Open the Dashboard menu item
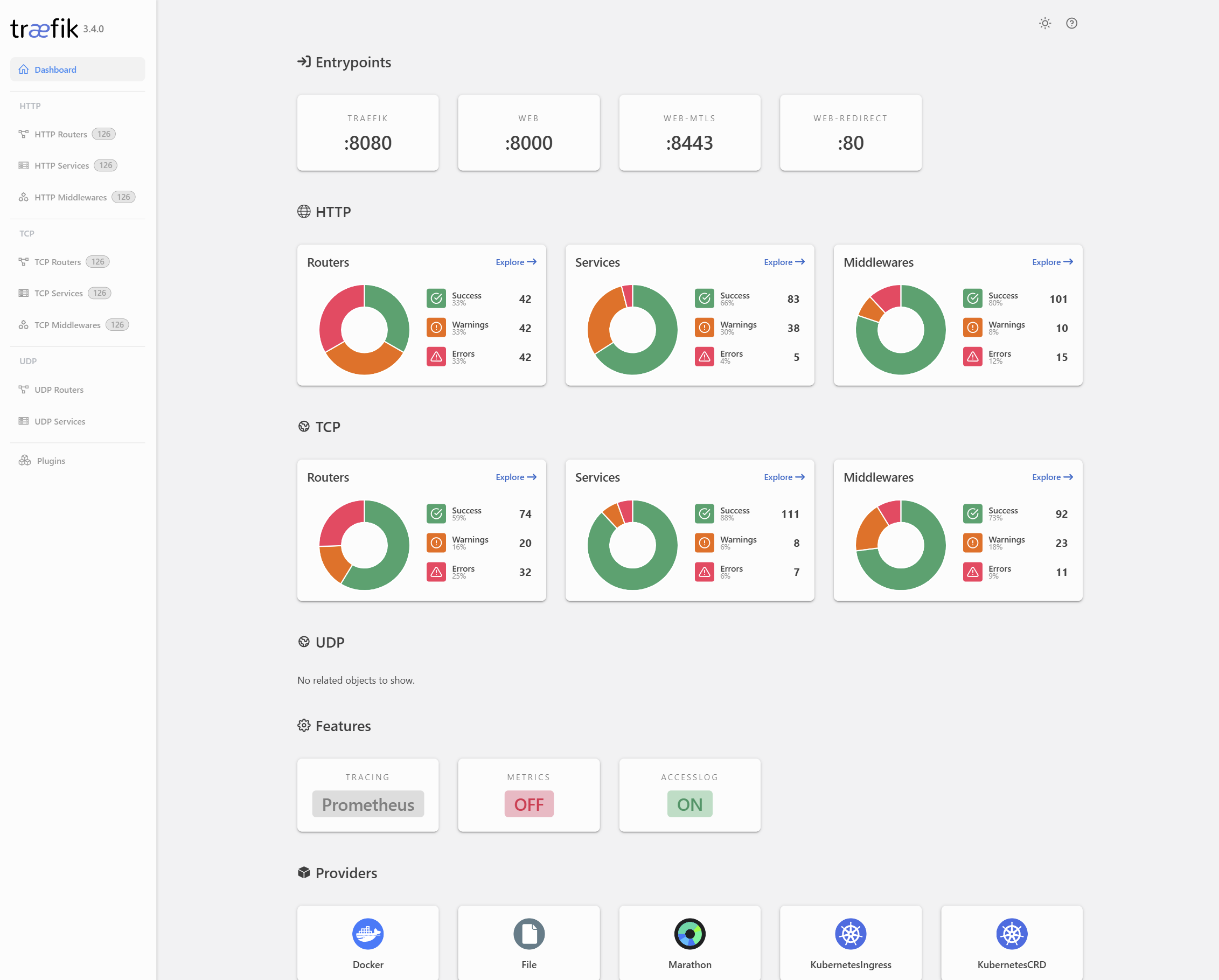Viewport: 1219px width, 980px height. pyautogui.click(x=55, y=69)
